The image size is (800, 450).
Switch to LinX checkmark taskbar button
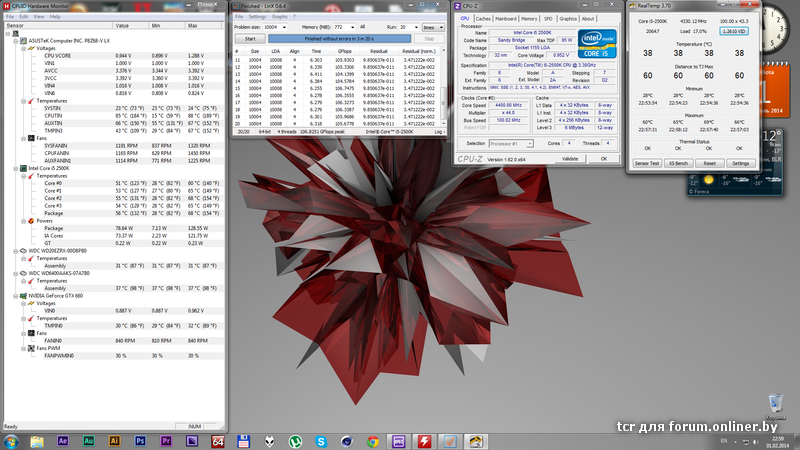[x=450, y=441]
